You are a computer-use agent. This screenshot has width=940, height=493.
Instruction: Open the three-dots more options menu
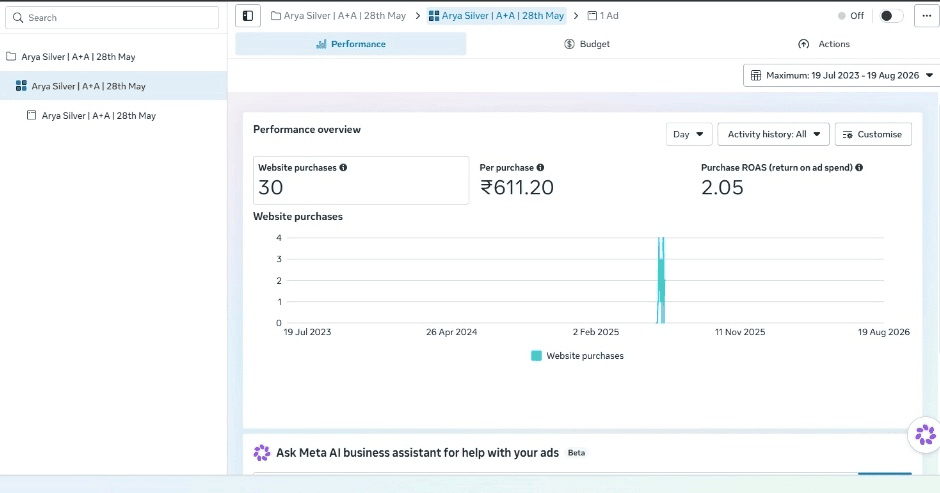[927, 16]
